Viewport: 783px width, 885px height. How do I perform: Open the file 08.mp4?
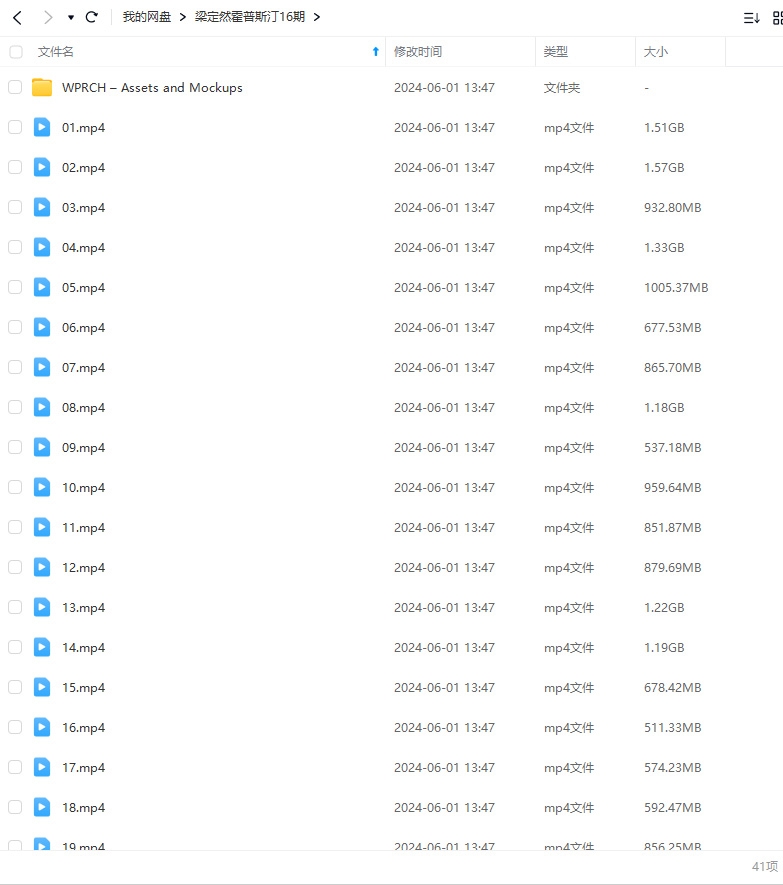83,407
